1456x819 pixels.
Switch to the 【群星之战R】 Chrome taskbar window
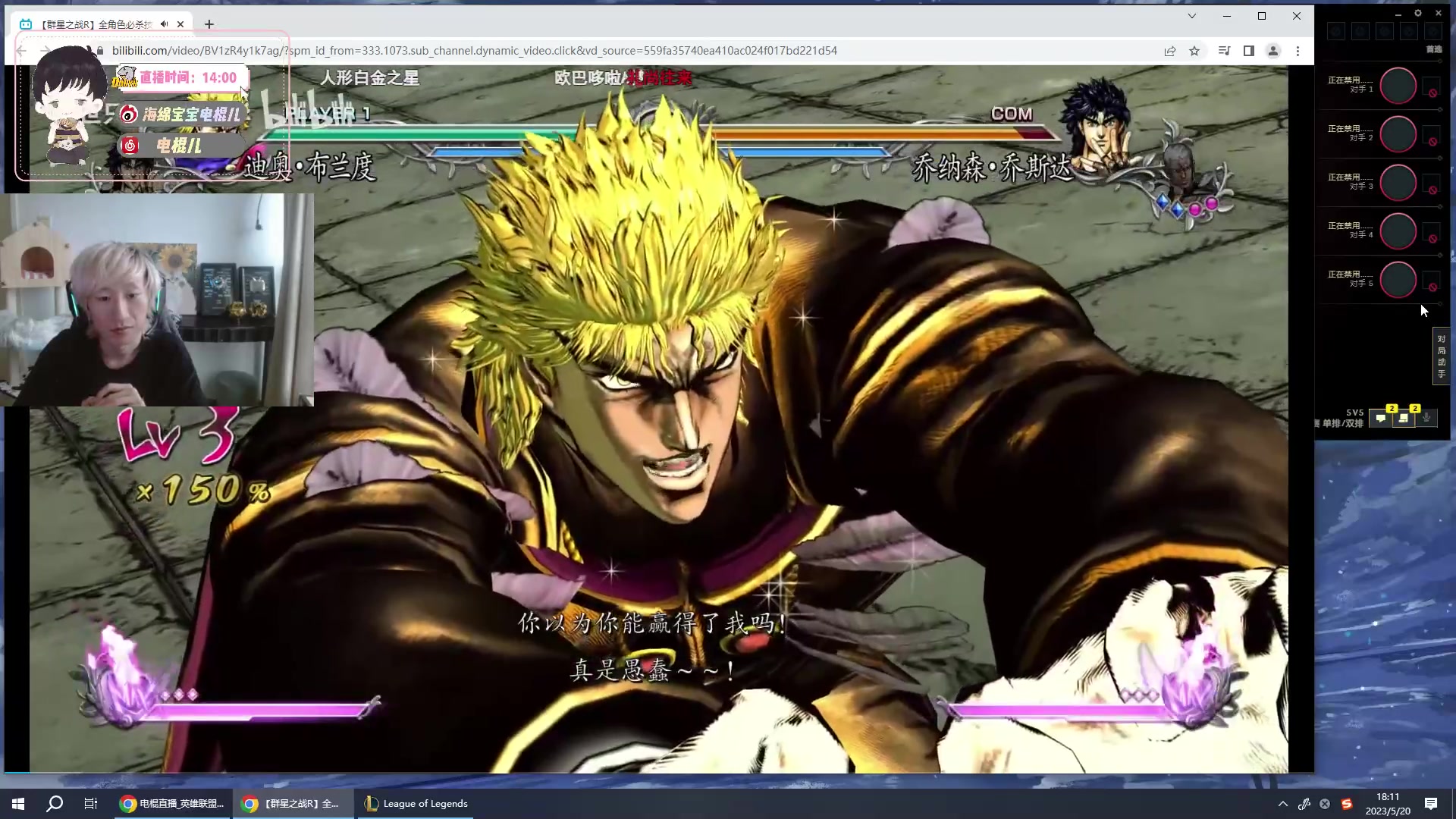point(294,804)
